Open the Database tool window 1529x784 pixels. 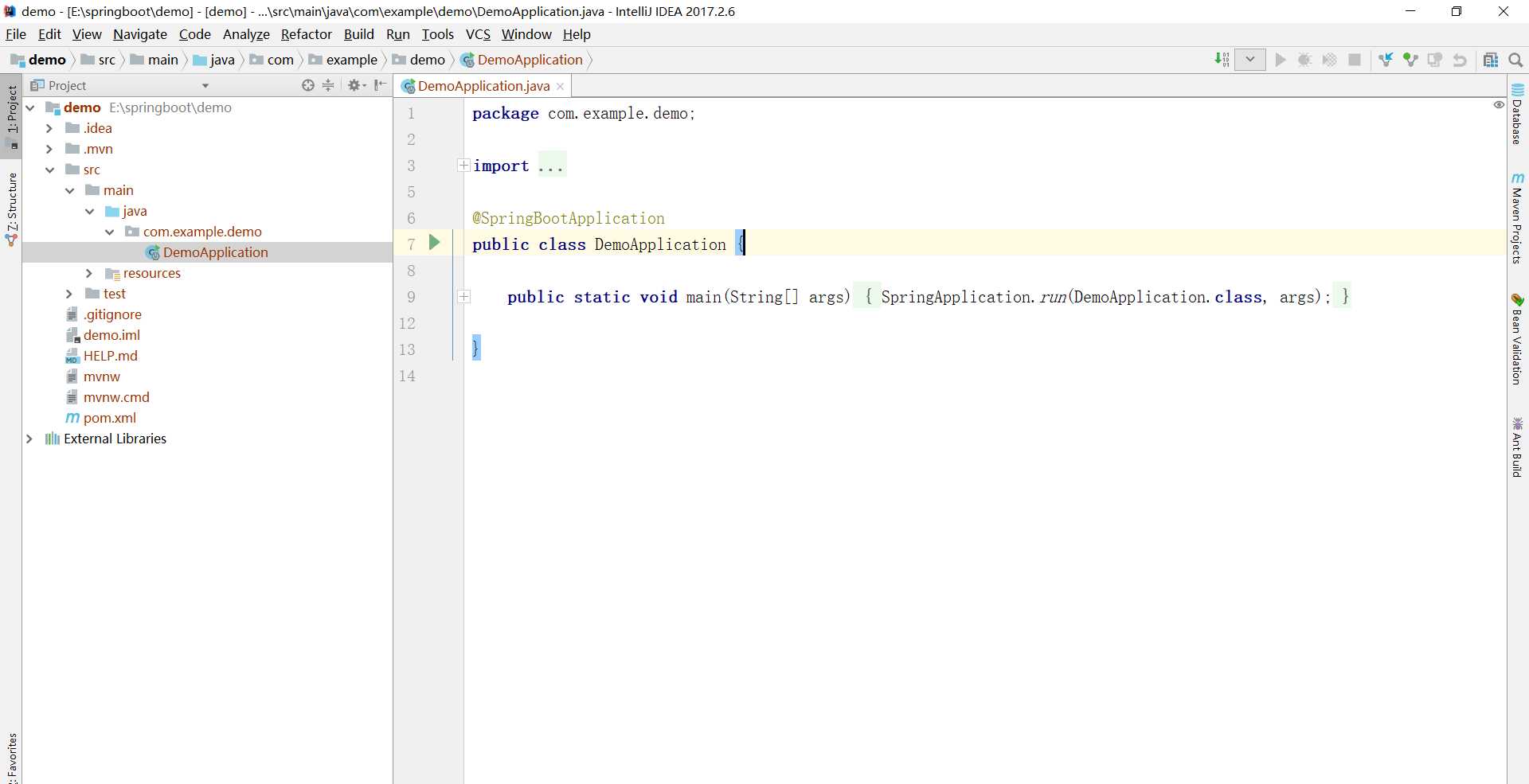point(1518,114)
